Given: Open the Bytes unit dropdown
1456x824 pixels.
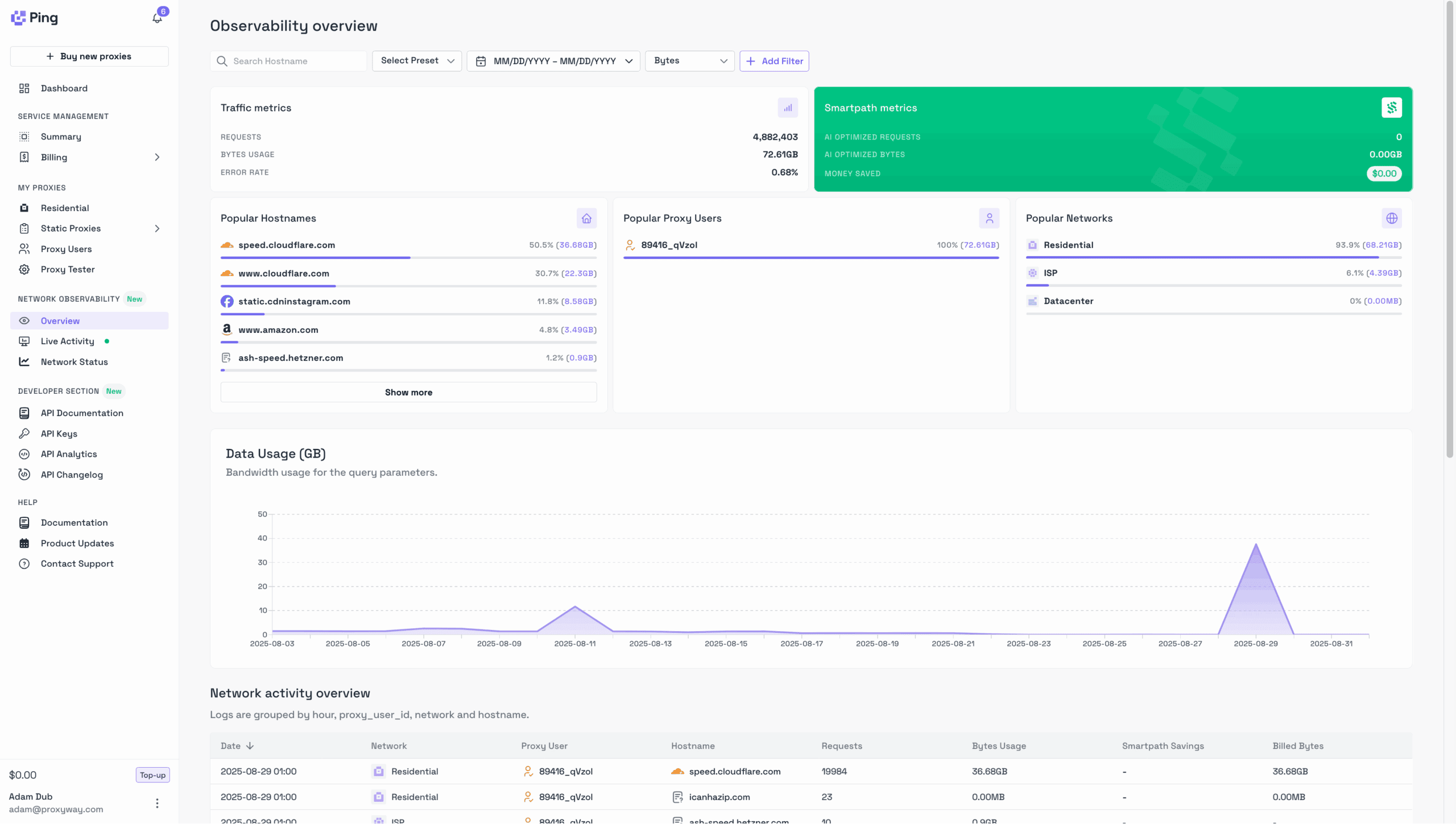Looking at the screenshot, I should point(689,61).
